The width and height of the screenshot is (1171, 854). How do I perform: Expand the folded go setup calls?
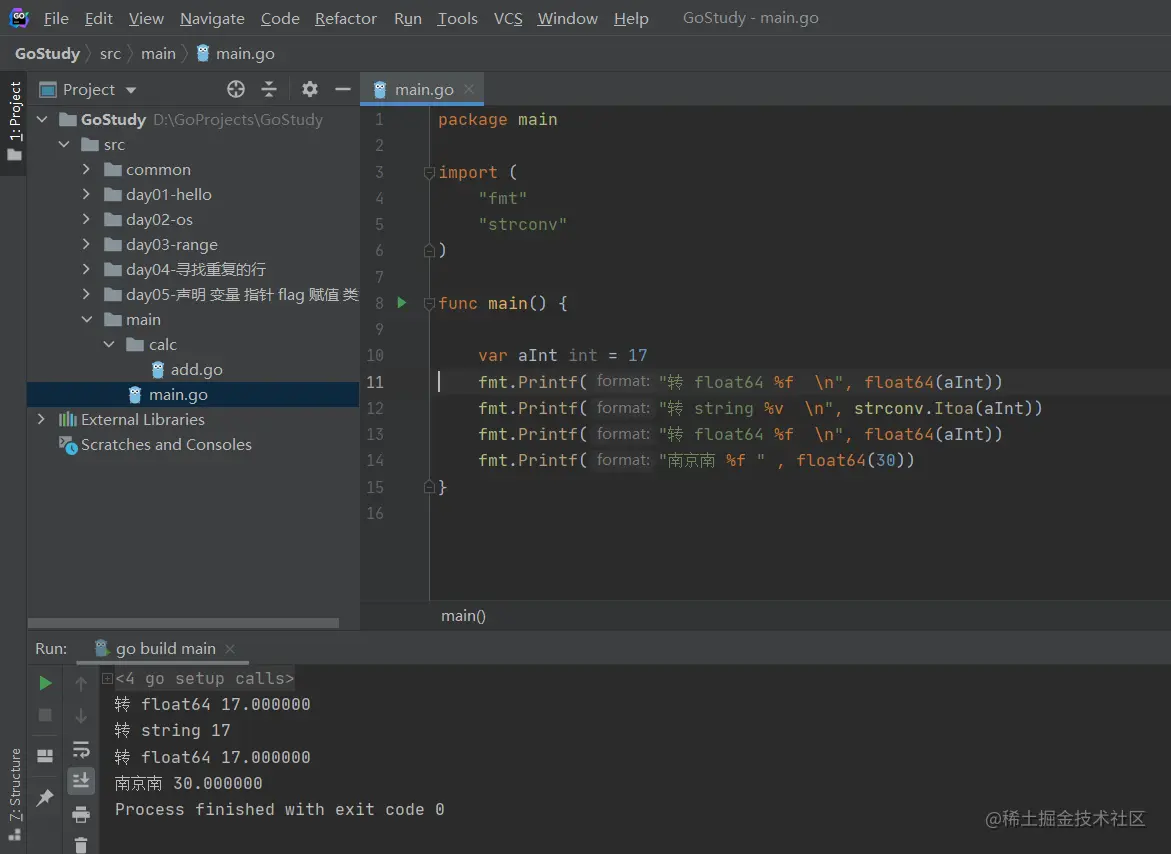pyautogui.click(x=107, y=679)
